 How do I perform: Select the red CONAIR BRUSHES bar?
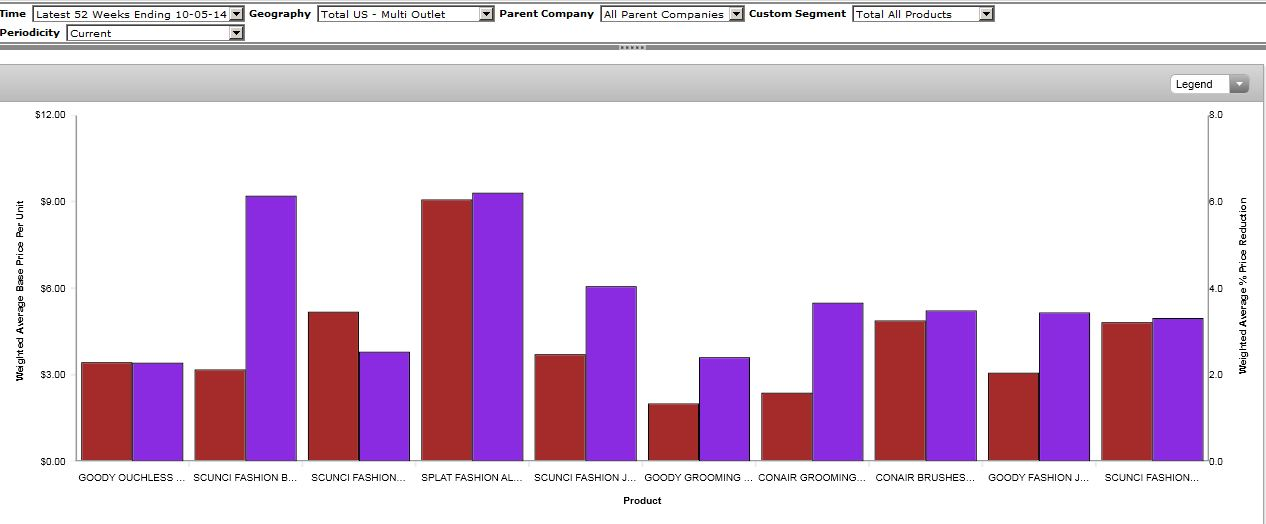900,390
